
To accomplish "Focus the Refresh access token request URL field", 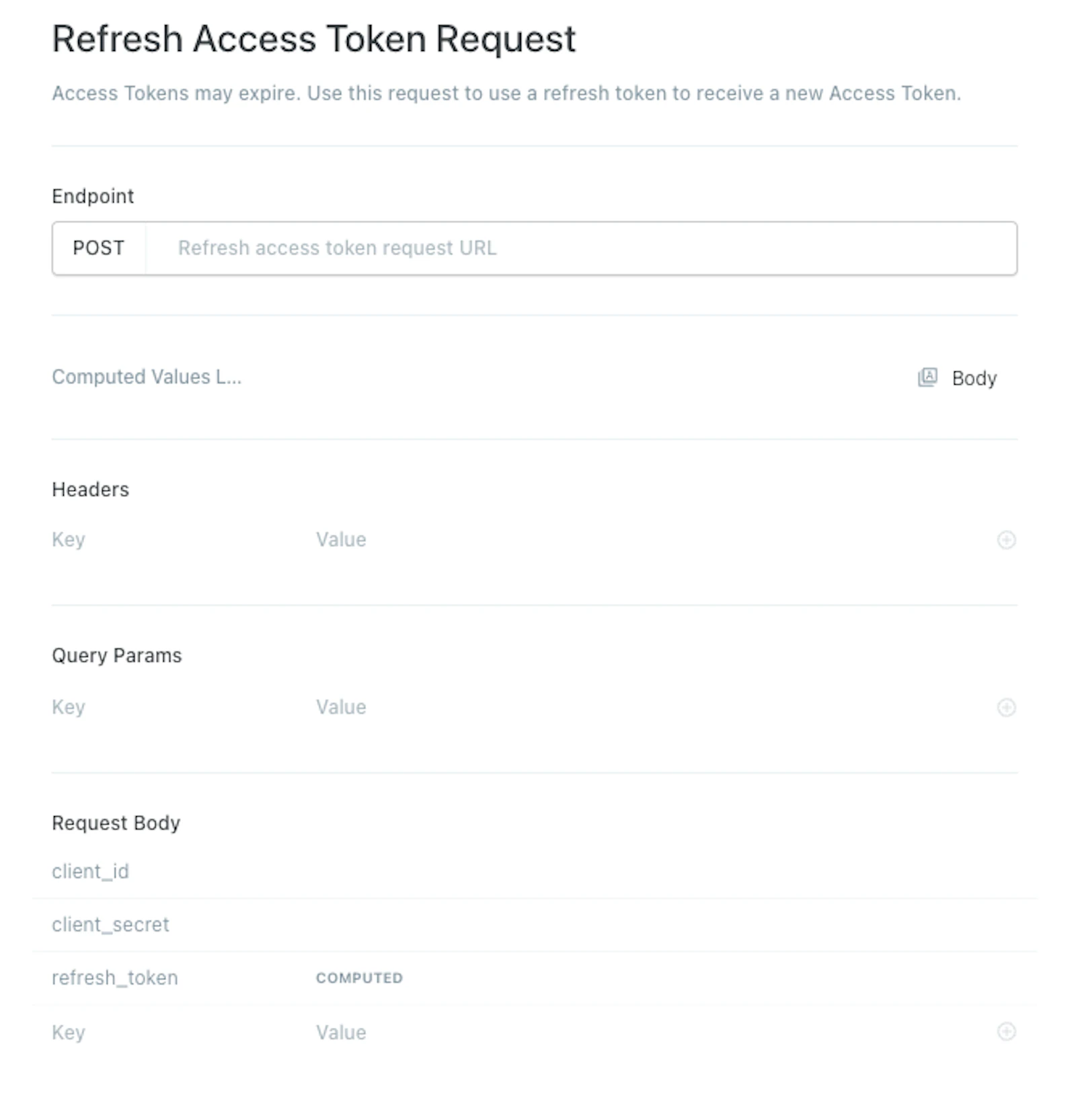I will click(x=580, y=248).
